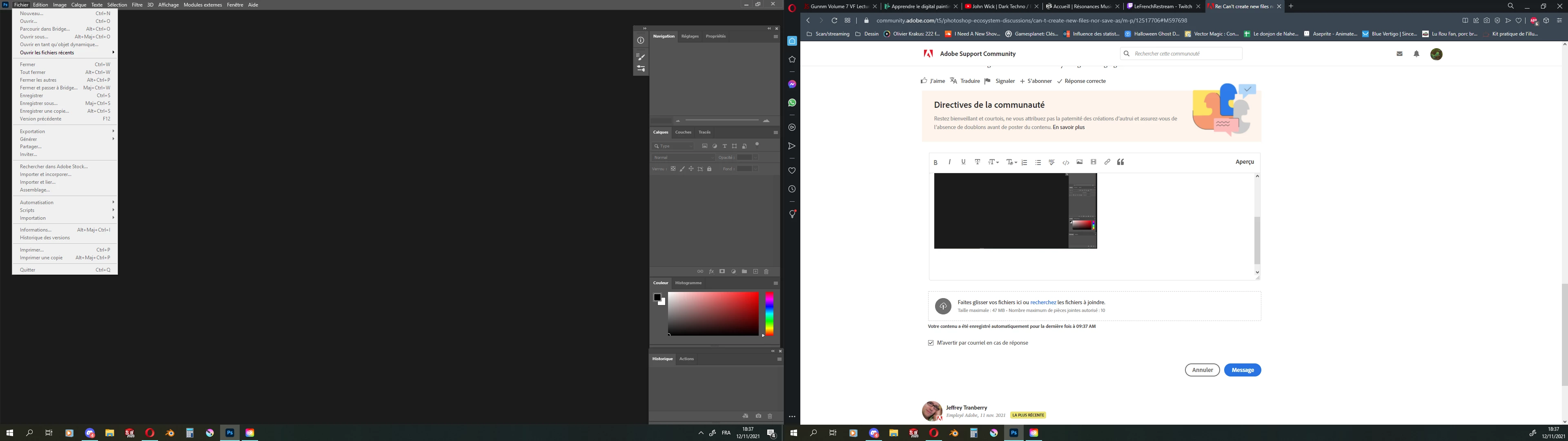Click the Photoshop icon in the left taskbar
Image resolution: width=1568 pixels, height=441 pixels.
click(230, 433)
